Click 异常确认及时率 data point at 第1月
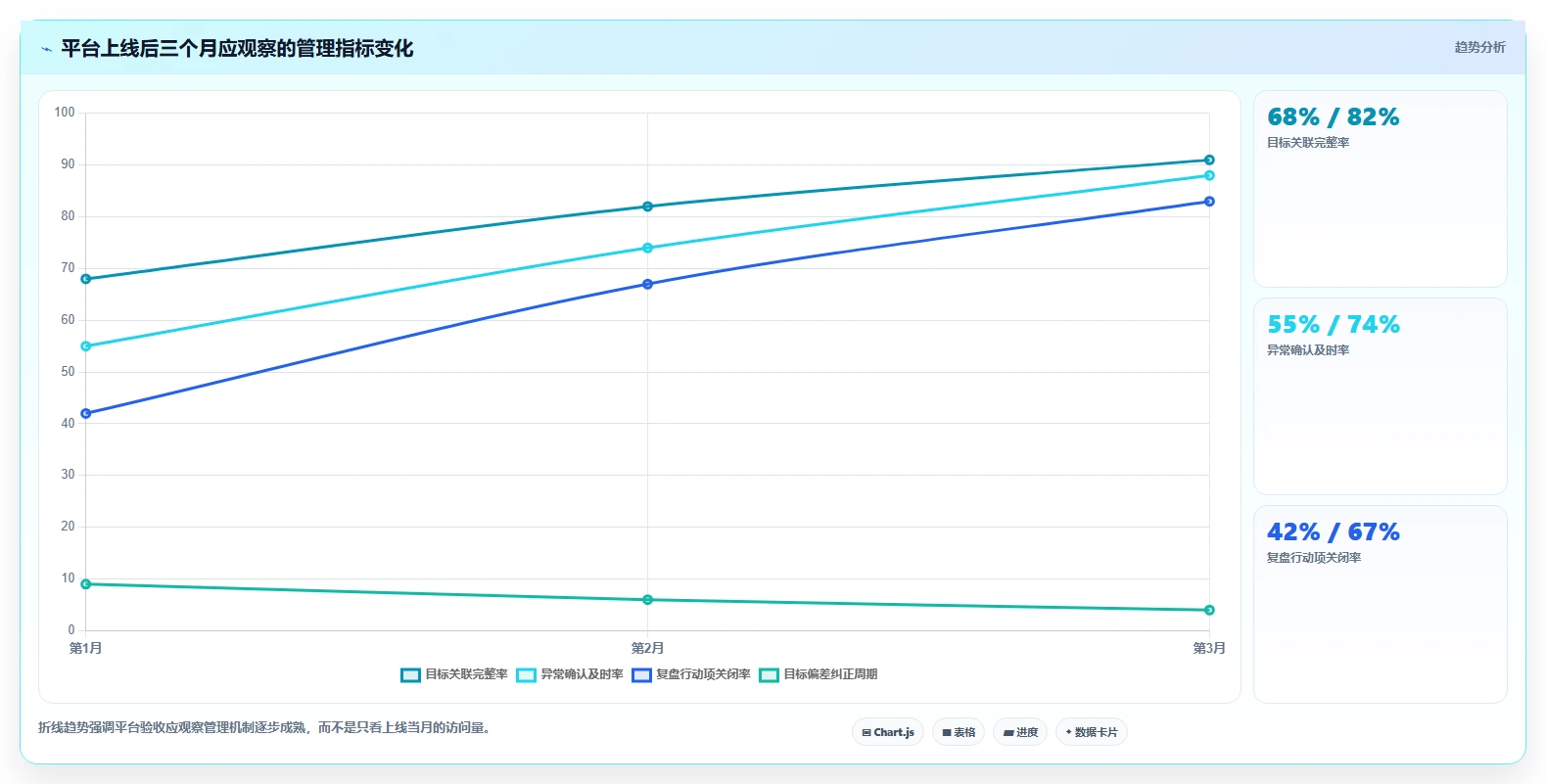The height and width of the screenshot is (784, 1546). pos(86,346)
